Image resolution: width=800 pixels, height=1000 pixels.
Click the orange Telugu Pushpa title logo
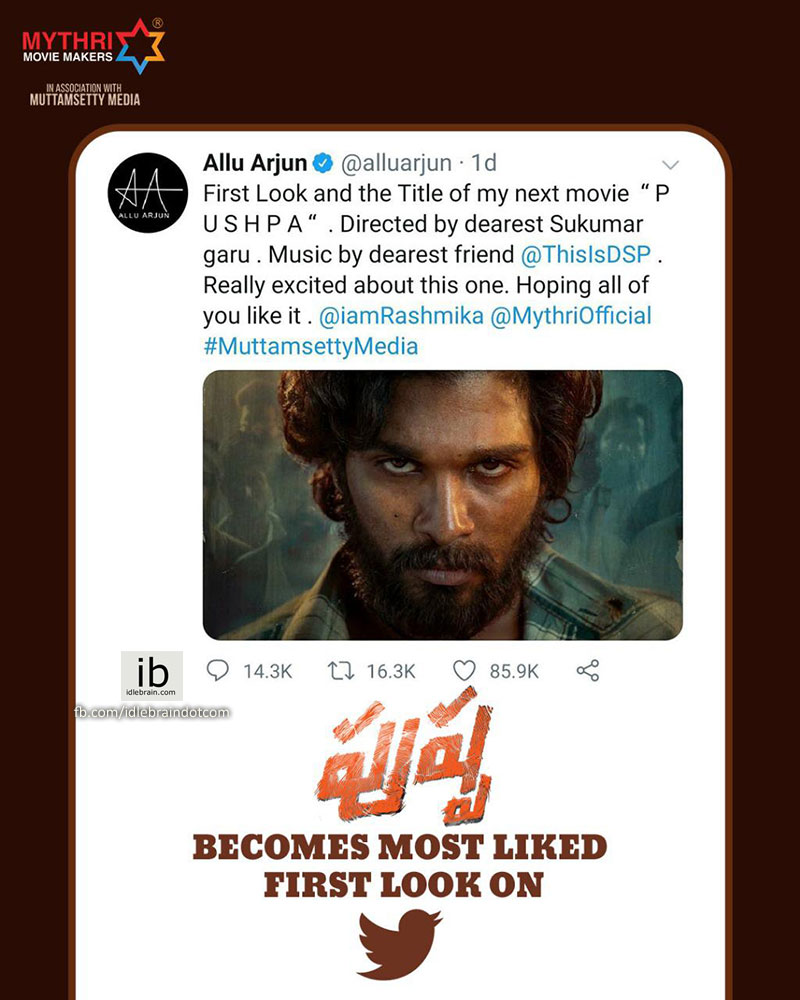pos(405,757)
